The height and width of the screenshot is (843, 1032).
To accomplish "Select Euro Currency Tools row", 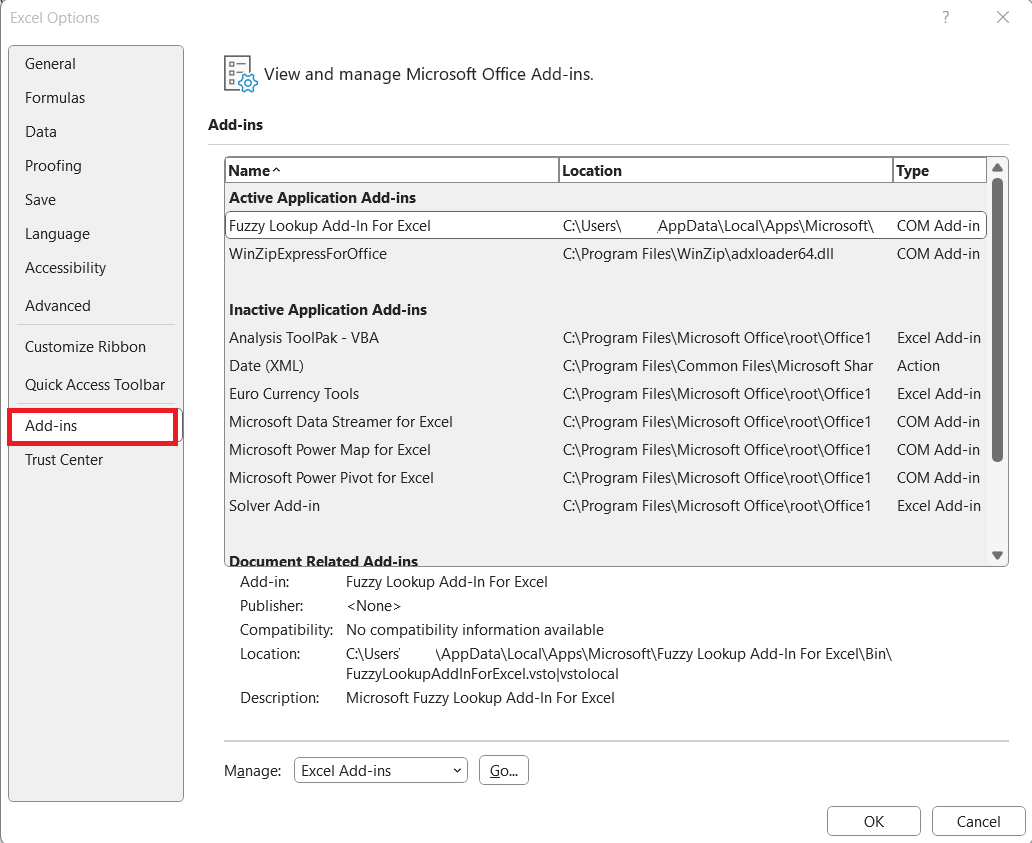I will [x=606, y=394].
